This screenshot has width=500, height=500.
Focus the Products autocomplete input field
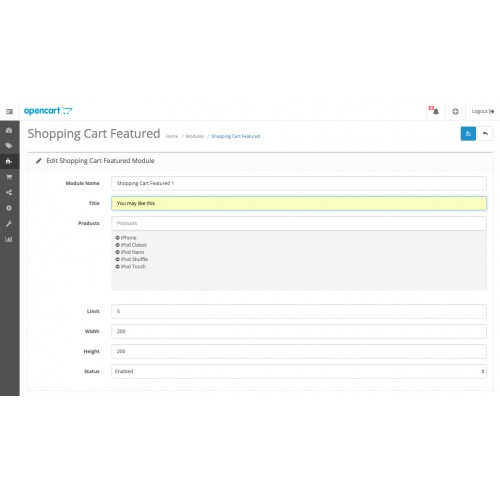(x=299, y=223)
